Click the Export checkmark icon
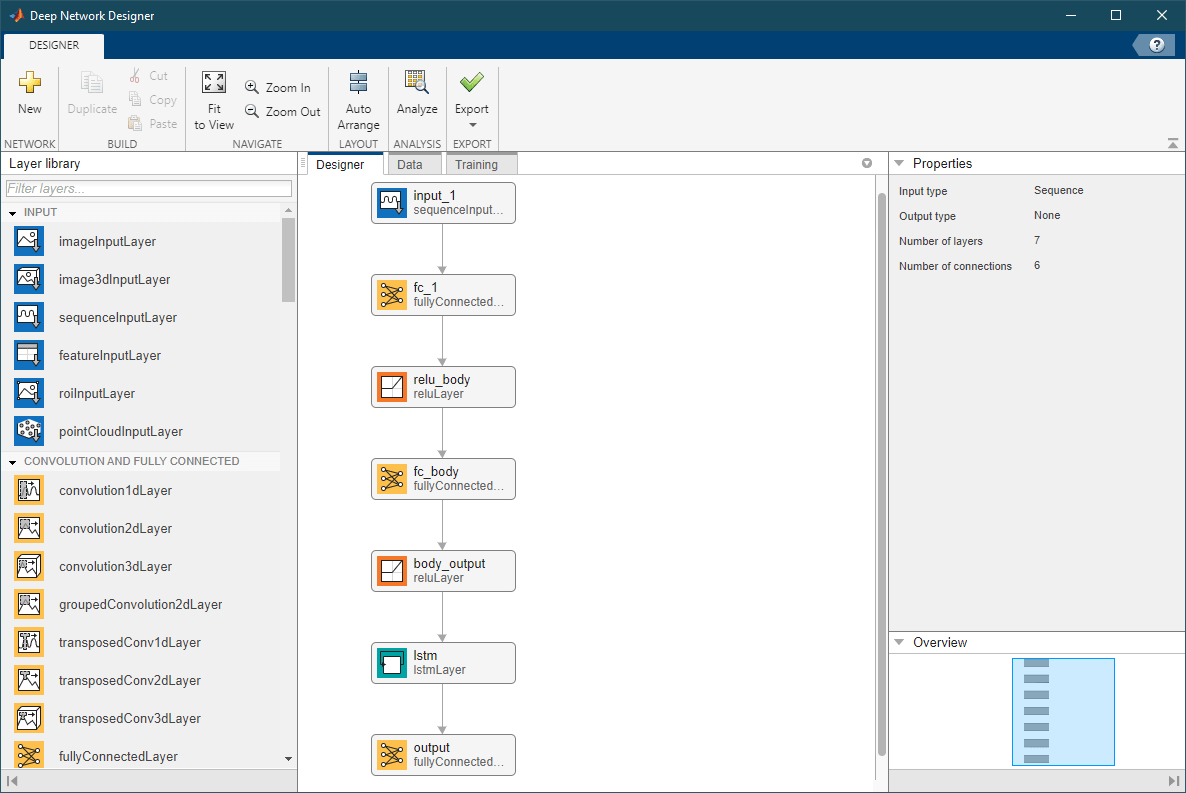The width and height of the screenshot is (1186, 793). (472, 81)
